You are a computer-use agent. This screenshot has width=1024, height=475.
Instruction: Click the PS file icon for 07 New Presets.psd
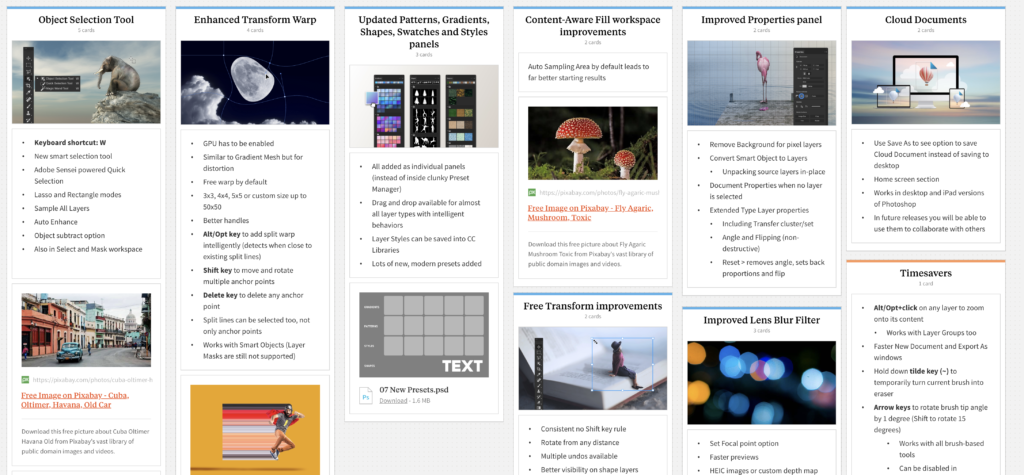(366, 395)
